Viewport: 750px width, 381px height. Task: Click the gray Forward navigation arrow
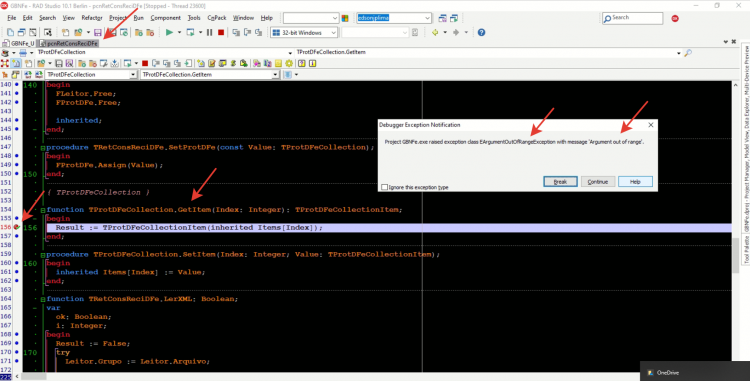456,33
